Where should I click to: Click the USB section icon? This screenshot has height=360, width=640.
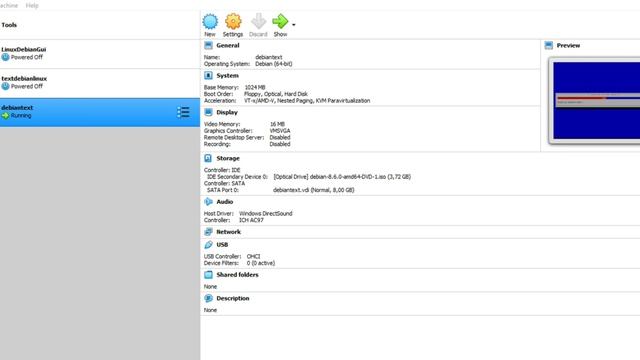[208, 244]
